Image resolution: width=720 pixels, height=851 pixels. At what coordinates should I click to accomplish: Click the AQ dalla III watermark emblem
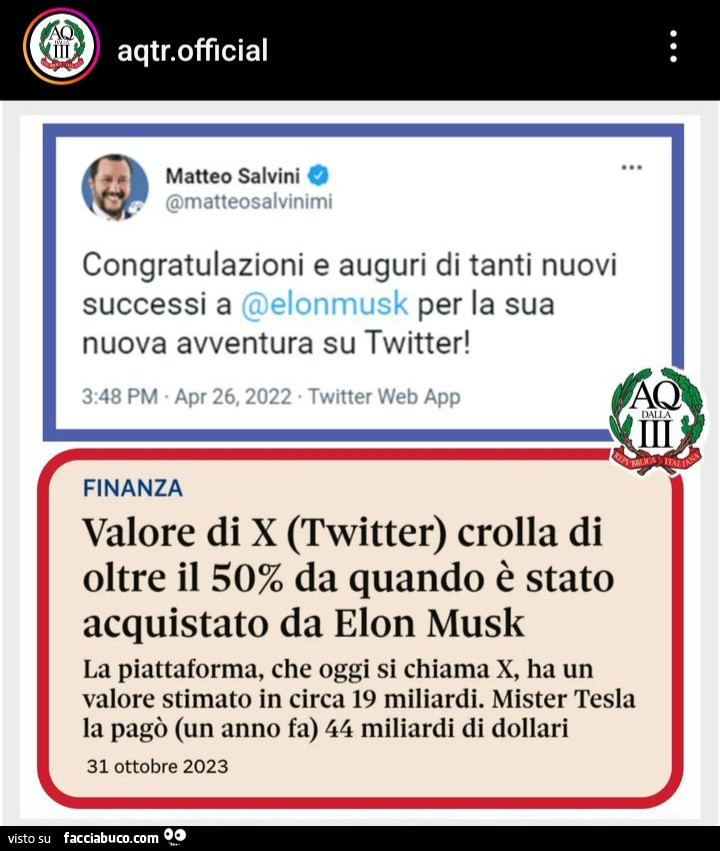657,421
